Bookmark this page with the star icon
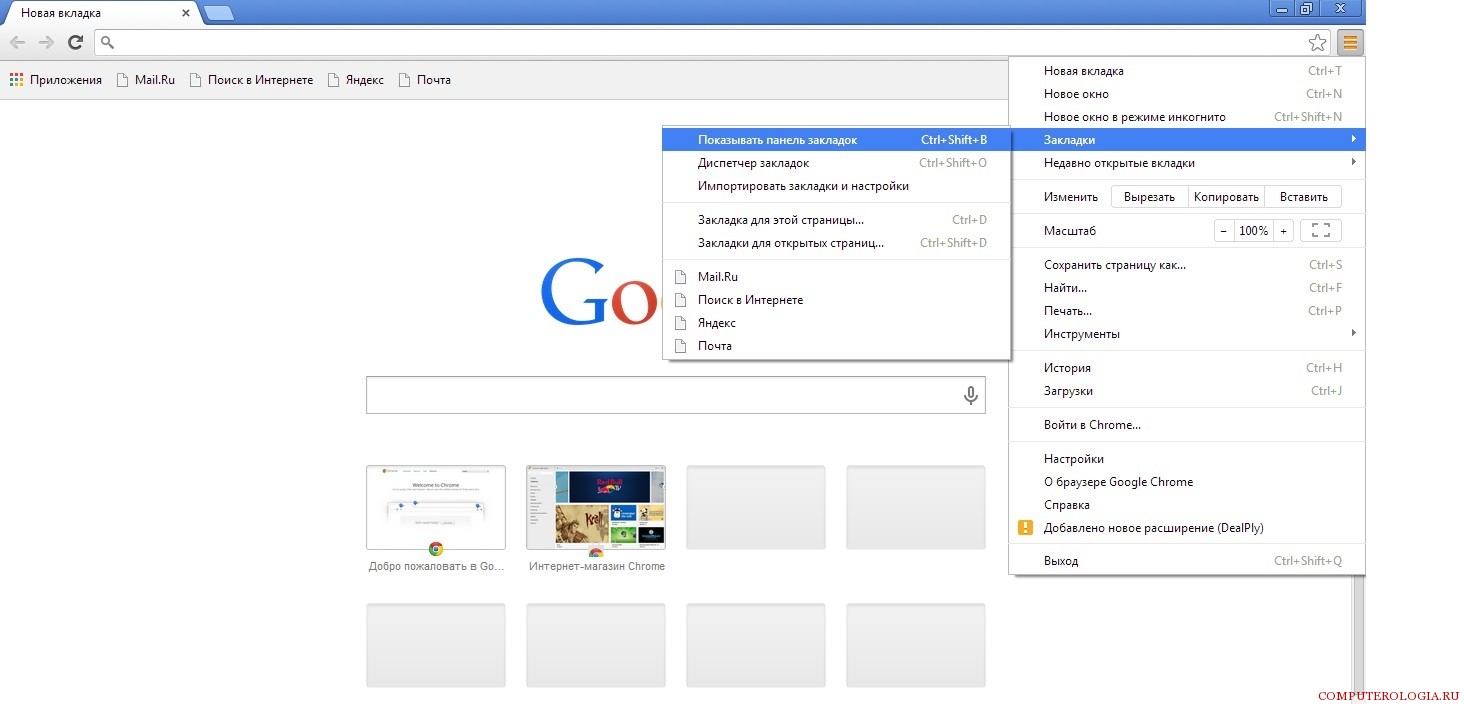 click(1318, 42)
